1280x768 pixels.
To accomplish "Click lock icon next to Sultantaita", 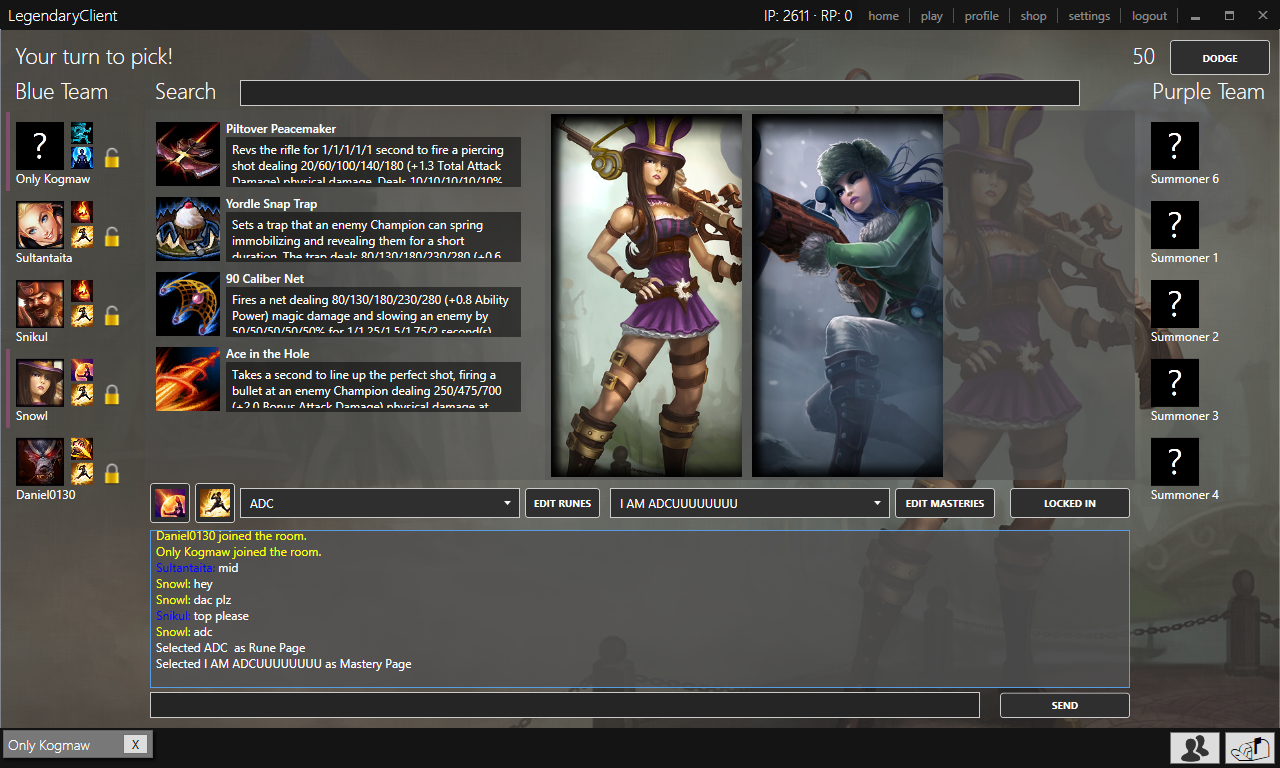I will (112, 236).
